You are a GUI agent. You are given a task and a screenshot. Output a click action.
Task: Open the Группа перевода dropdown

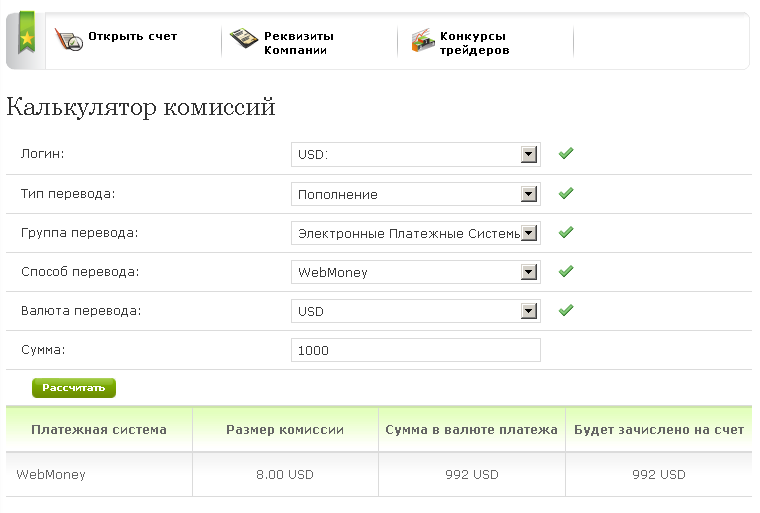416,233
